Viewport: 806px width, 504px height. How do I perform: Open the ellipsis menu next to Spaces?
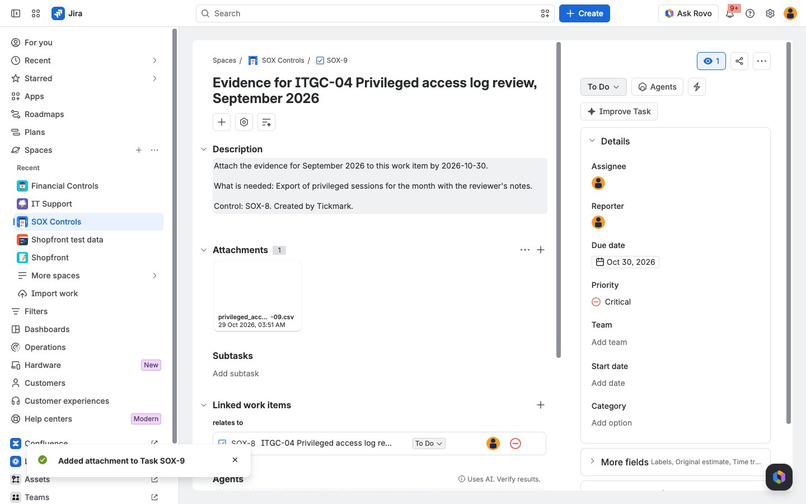tap(154, 150)
